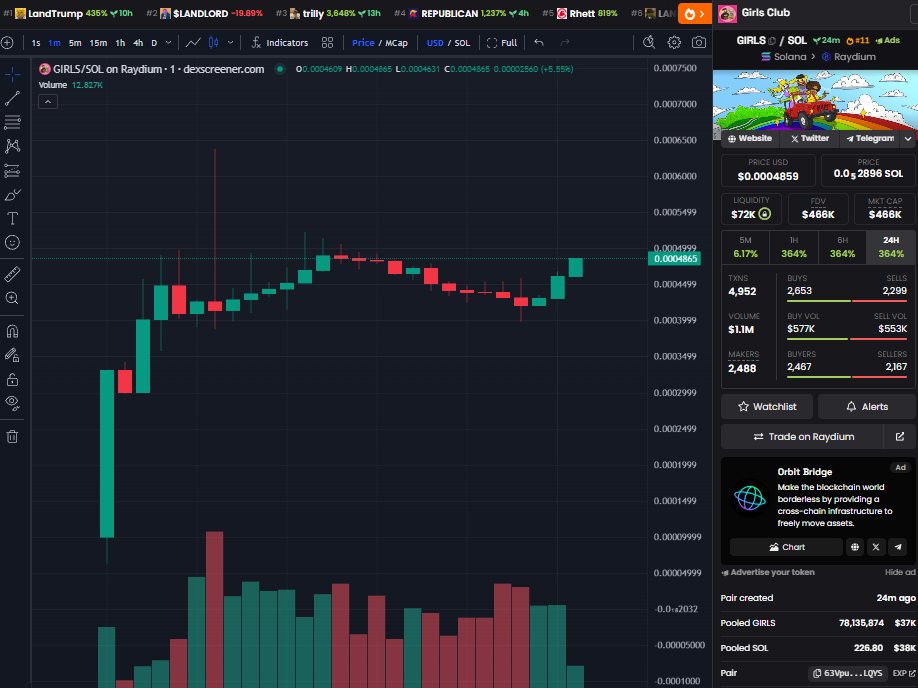Toggle chart between Price and MCap
918x688 pixels.
(379, 43)
